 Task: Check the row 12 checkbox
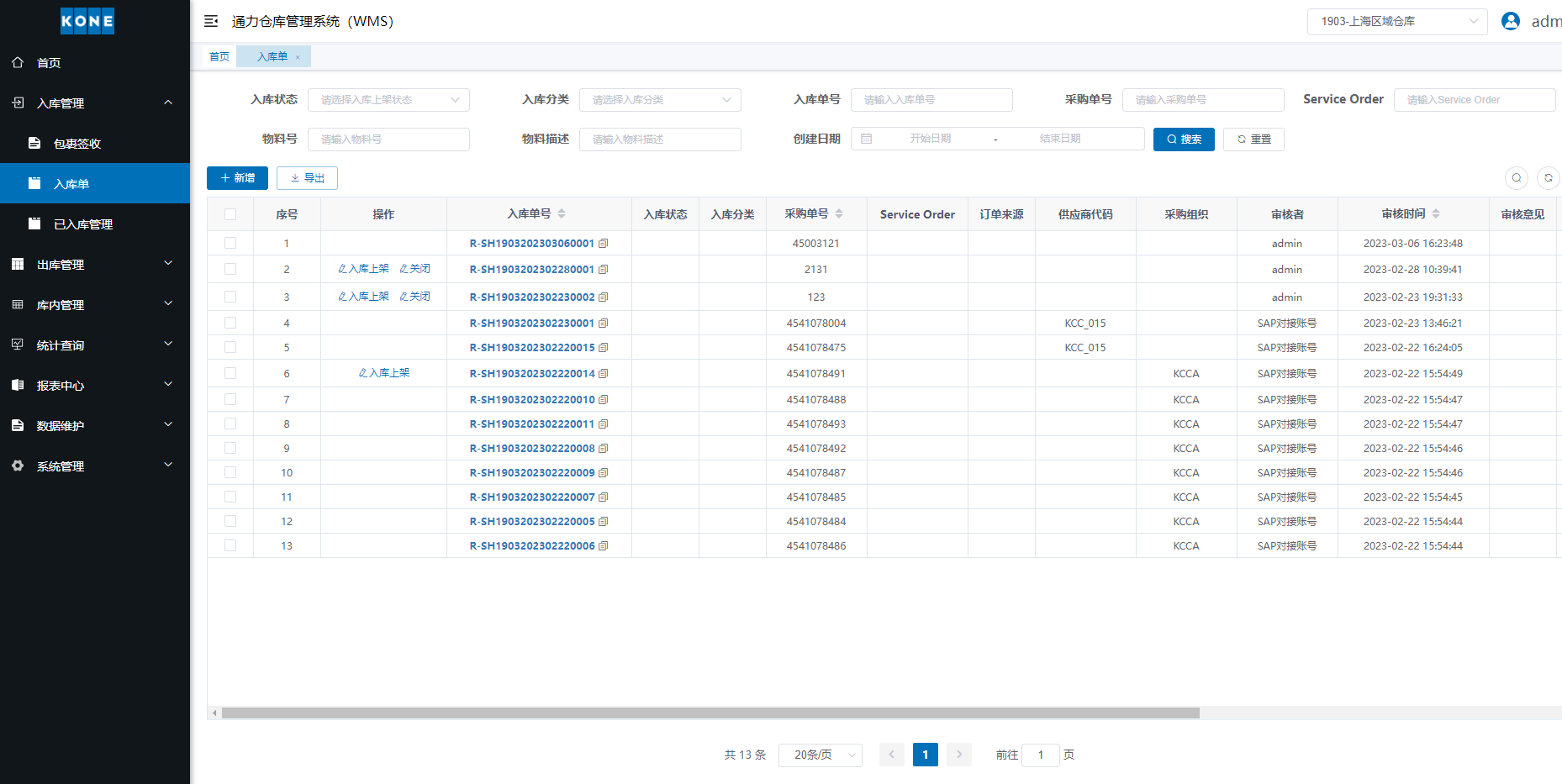(x=230, y=521)
